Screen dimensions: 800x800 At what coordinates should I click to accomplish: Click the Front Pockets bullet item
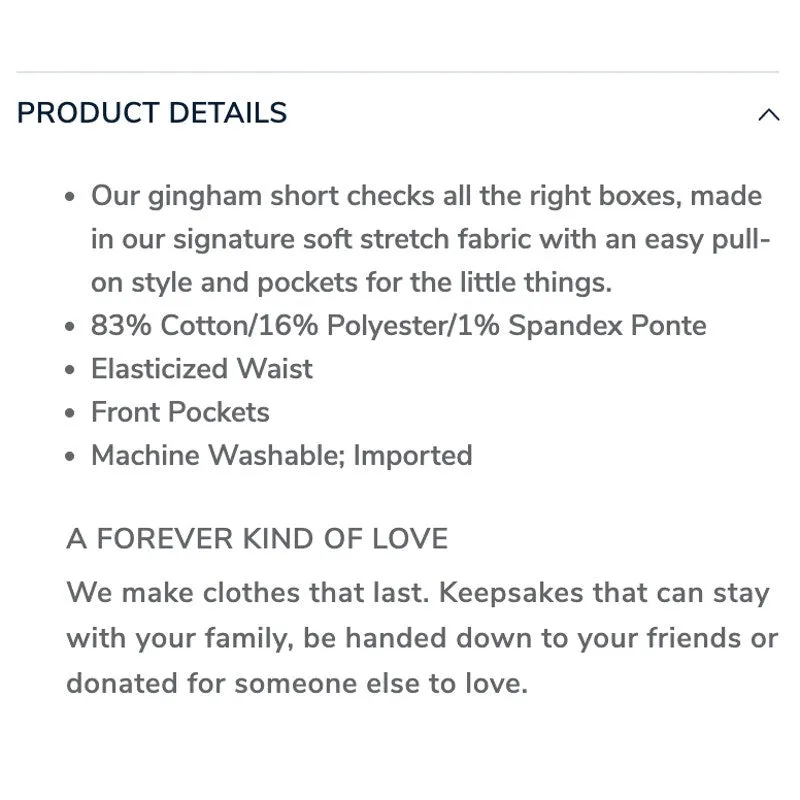click(180, 412)
